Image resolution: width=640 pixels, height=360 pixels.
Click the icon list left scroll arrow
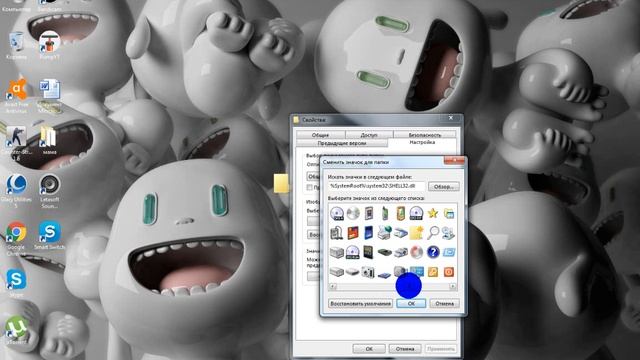332,287
